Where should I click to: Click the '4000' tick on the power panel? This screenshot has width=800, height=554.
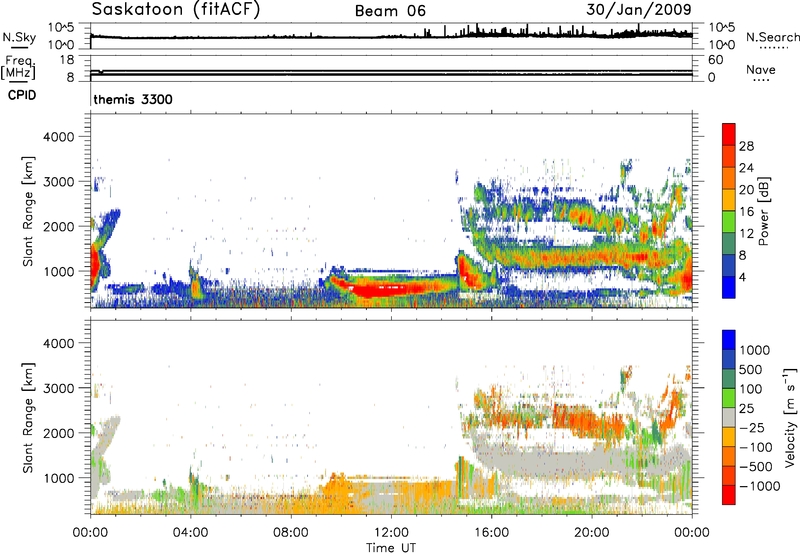pos(58,137)
